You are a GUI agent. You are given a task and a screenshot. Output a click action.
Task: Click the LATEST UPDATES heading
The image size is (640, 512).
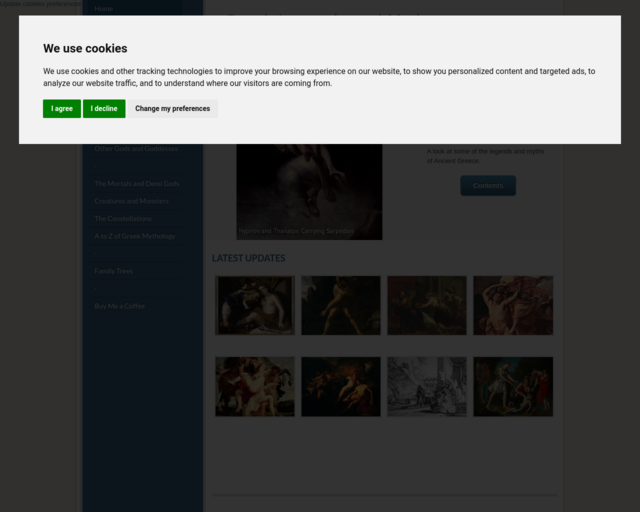click(249, 258)
